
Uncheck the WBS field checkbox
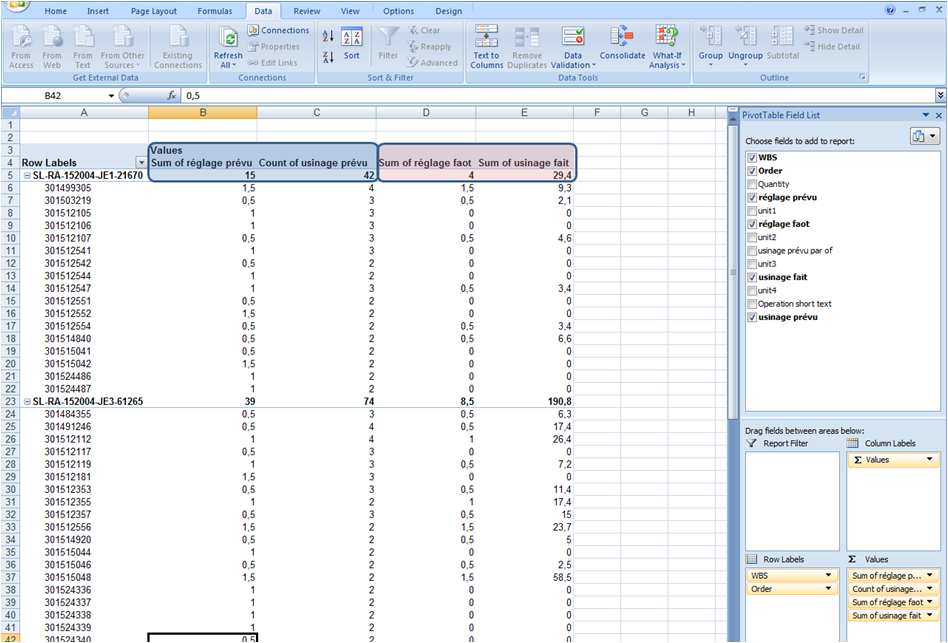(752, 158)
